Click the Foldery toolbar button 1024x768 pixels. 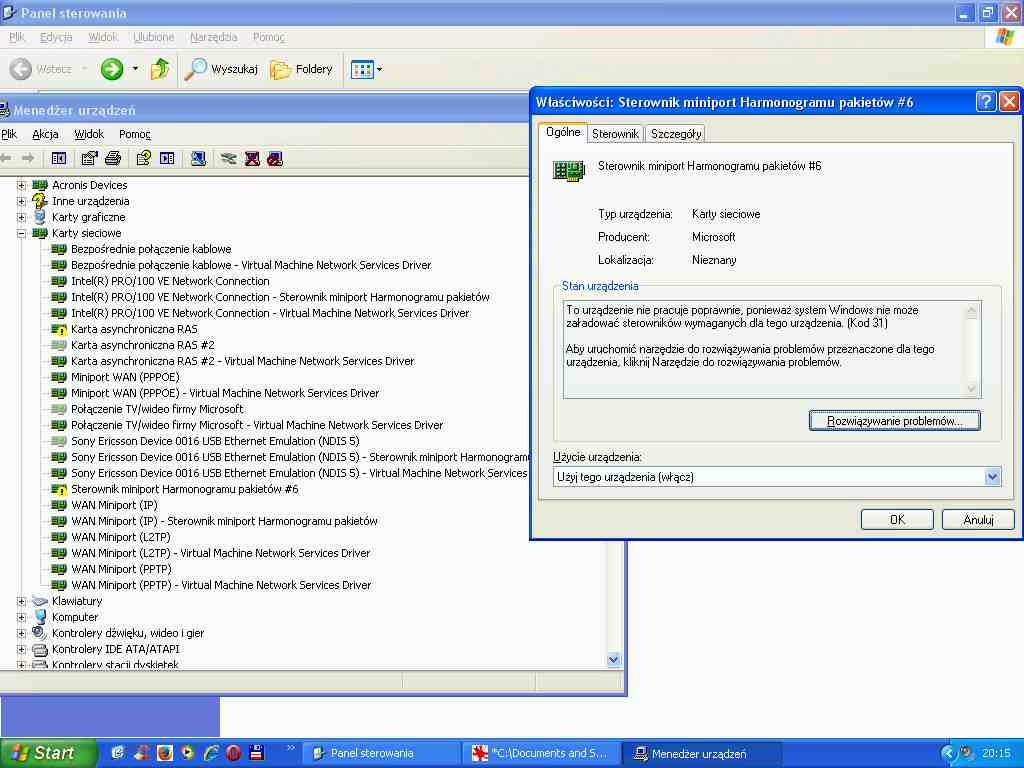click(x=301, y=69)
